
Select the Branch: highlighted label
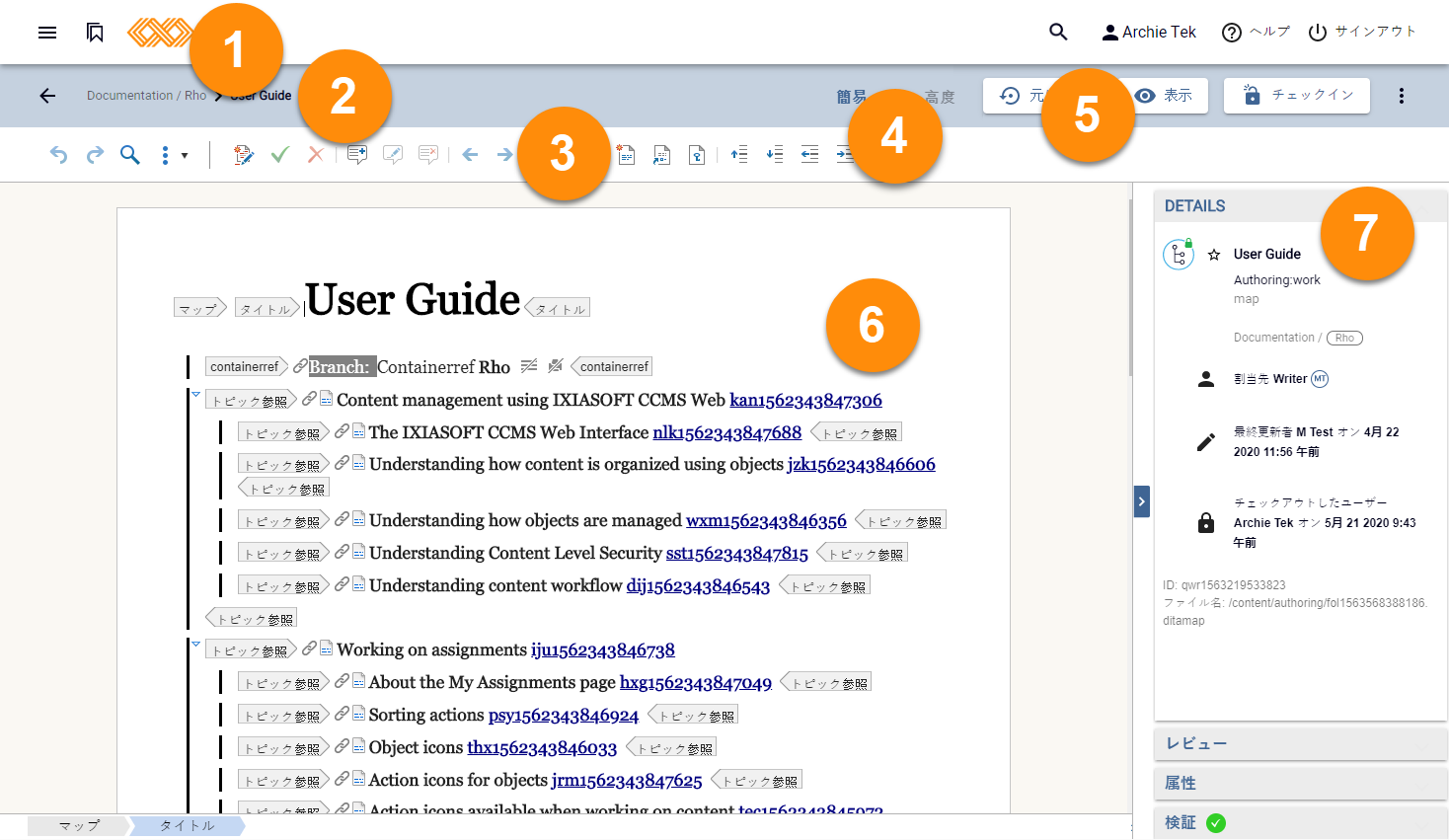(x=342, y=366)
